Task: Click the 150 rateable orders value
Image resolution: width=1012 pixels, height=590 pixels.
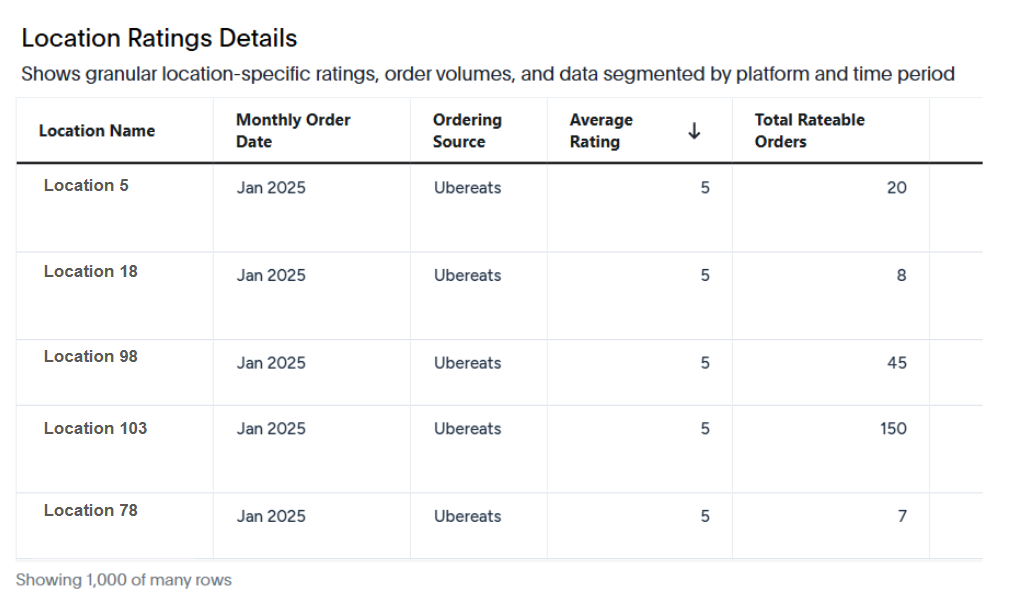Action: pos(893,429)
